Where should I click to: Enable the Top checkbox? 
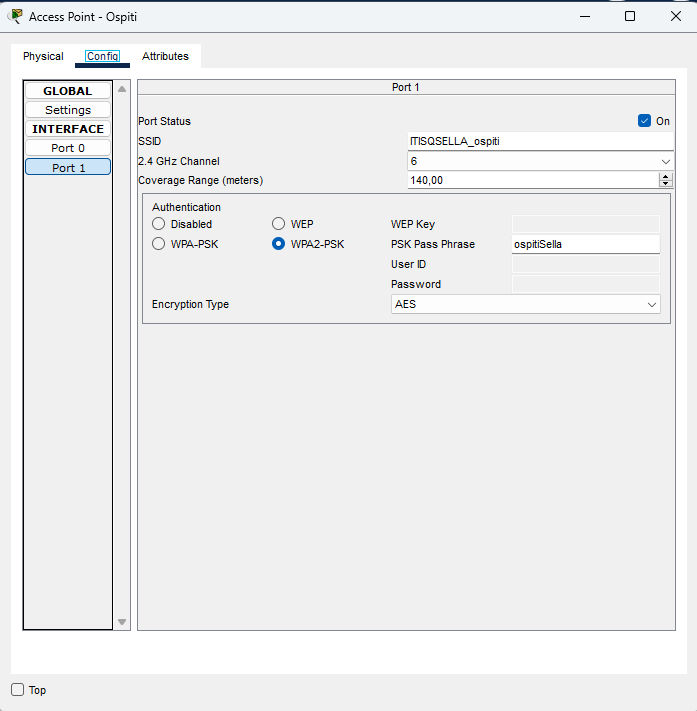tap(18, 690)
